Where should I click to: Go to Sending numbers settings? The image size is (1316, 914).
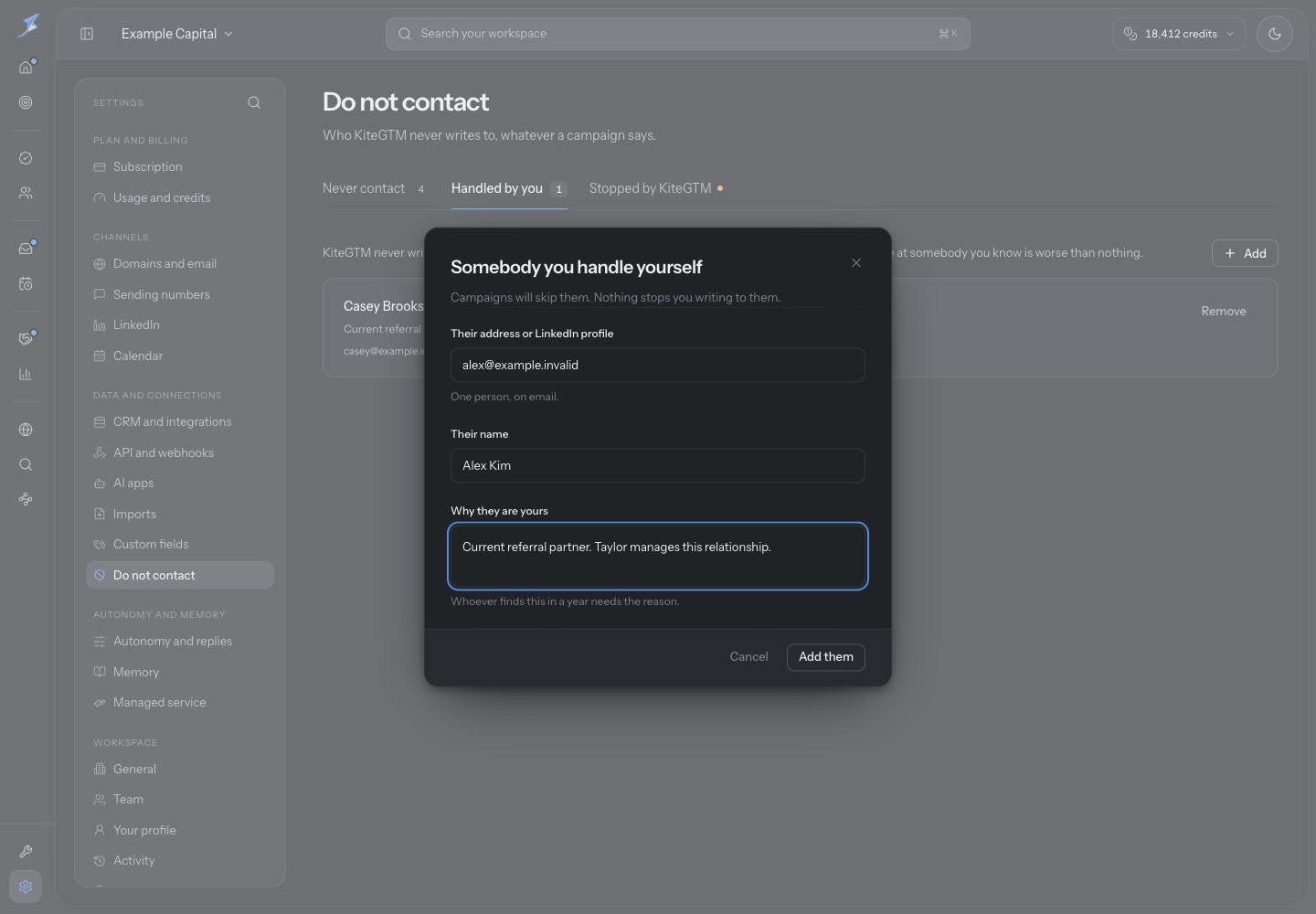coord(180,294)
